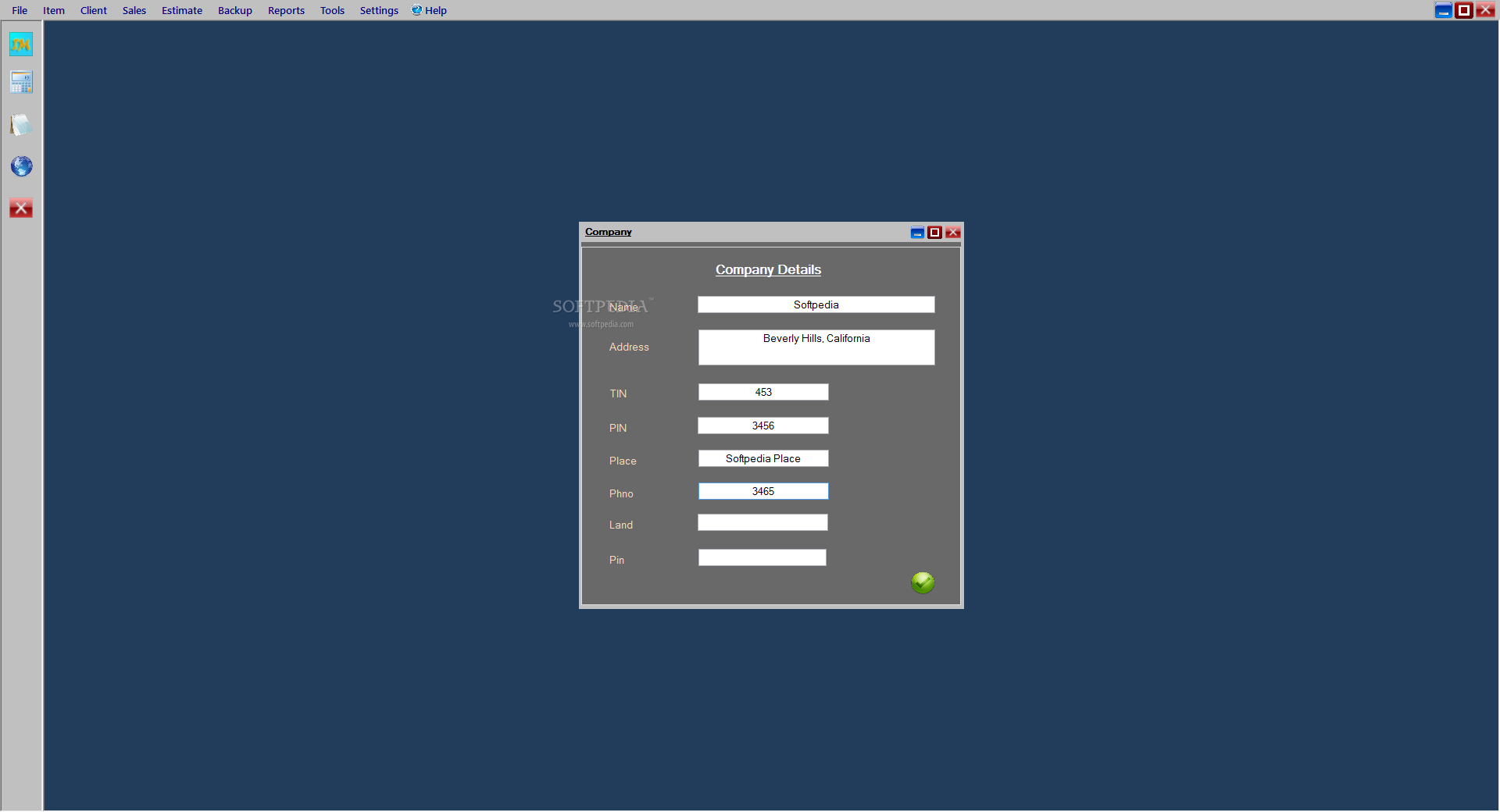This screenshot has width=1500, height=812.
Task: Click the Land label
Action: point(621,525)
